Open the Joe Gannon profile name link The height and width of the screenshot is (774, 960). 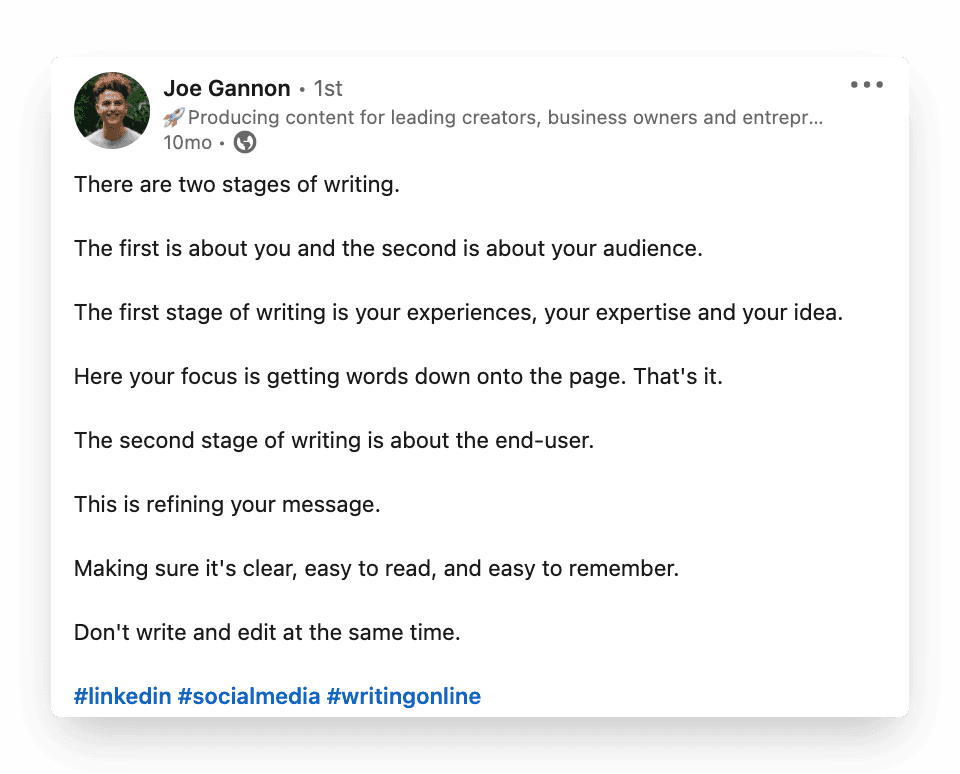[x=226, y=89]
